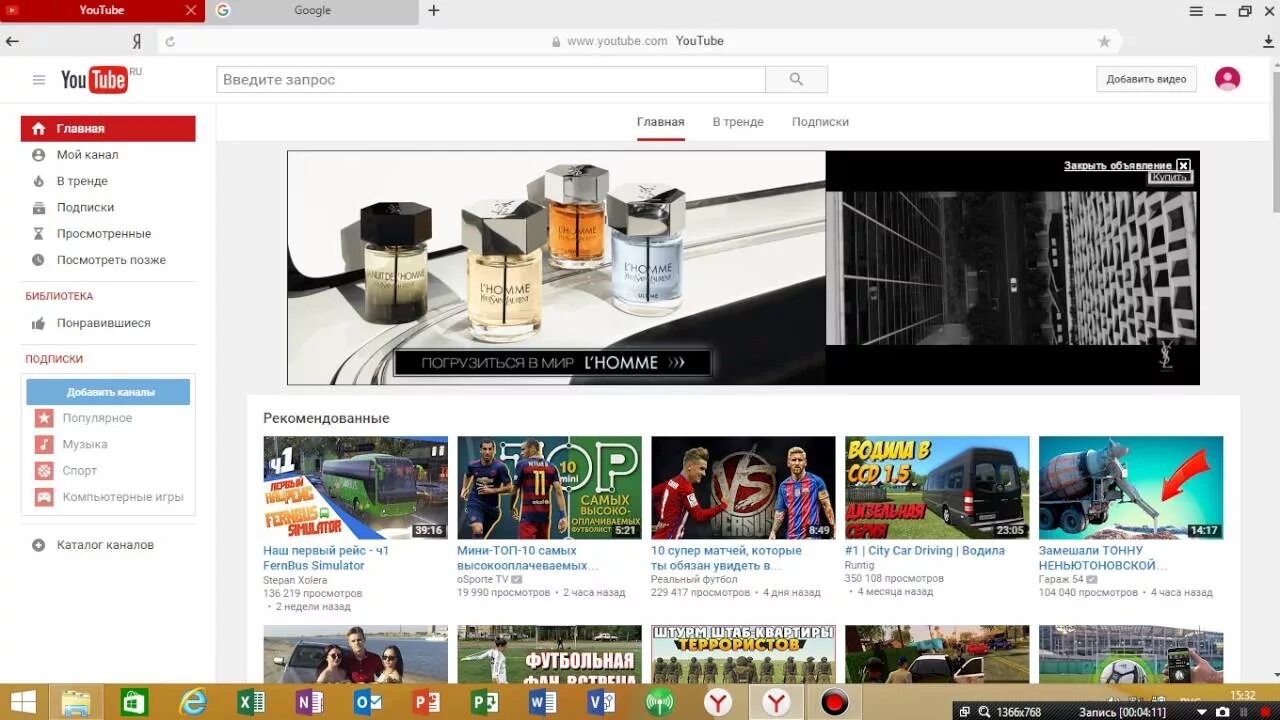Open Windows Store from the taskbar

tap(134, 703)
